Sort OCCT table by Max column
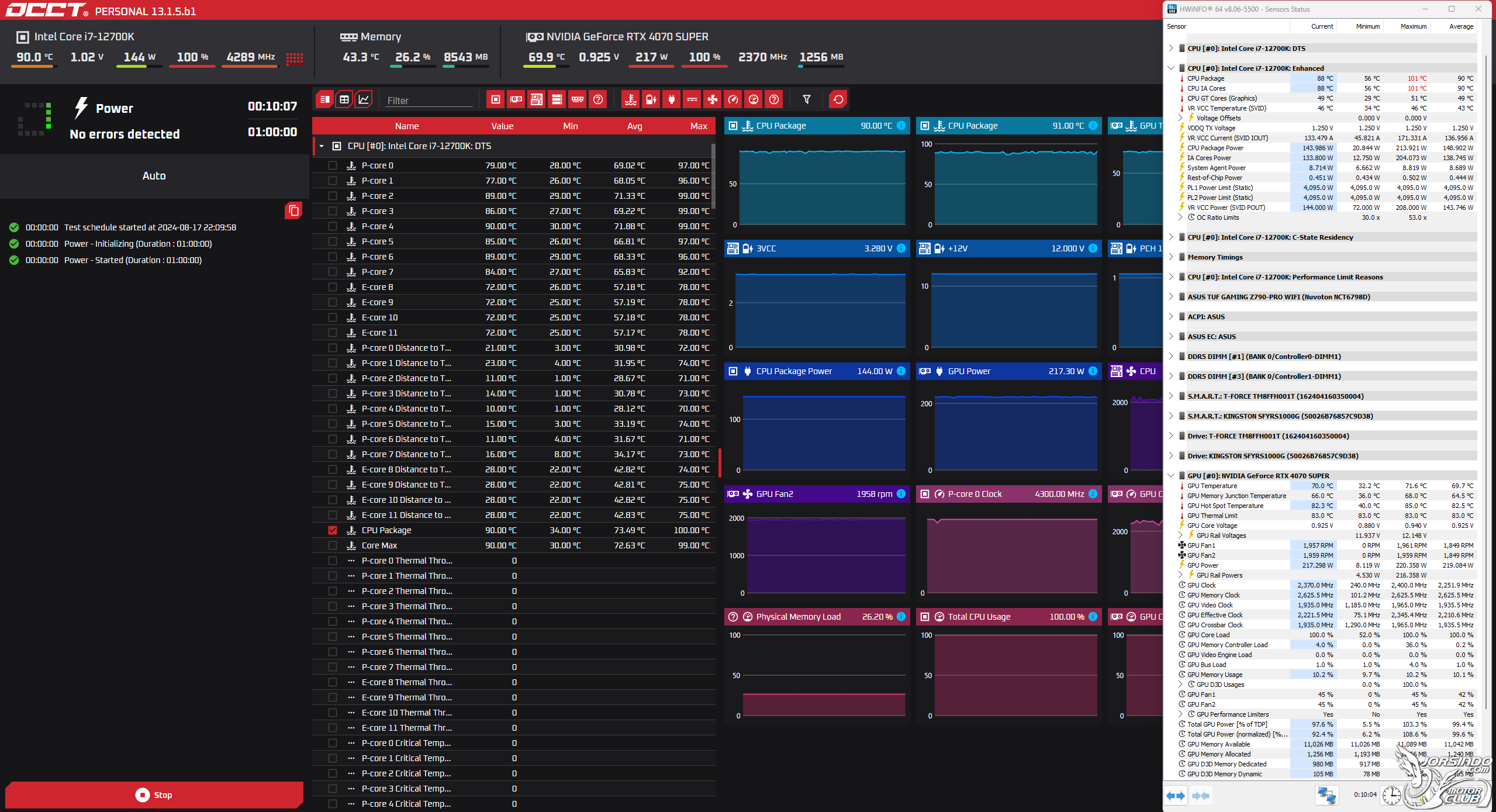The image size is (1496, 812). click(699, 126)
